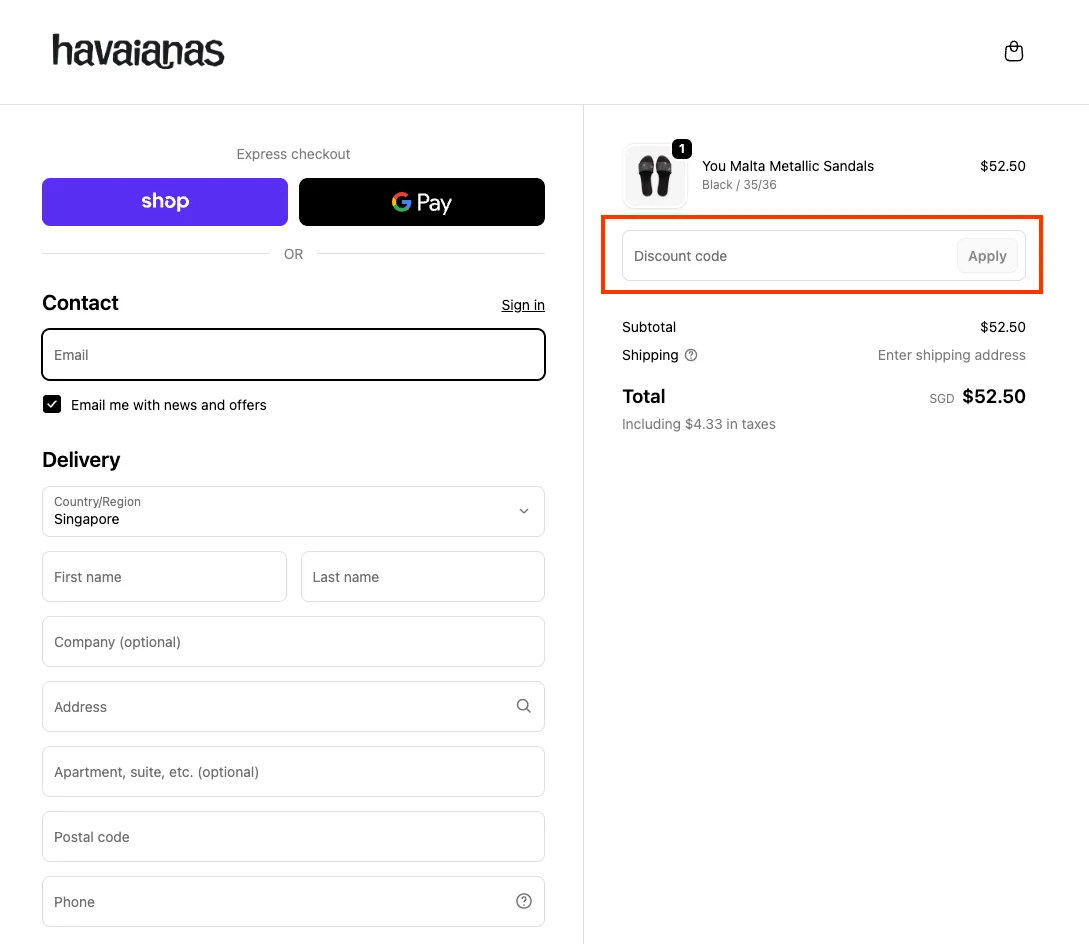Click the Apartment, suite, etc. field
The width and height of the screenshot is (1089, 944).
[x=293, y=771]
